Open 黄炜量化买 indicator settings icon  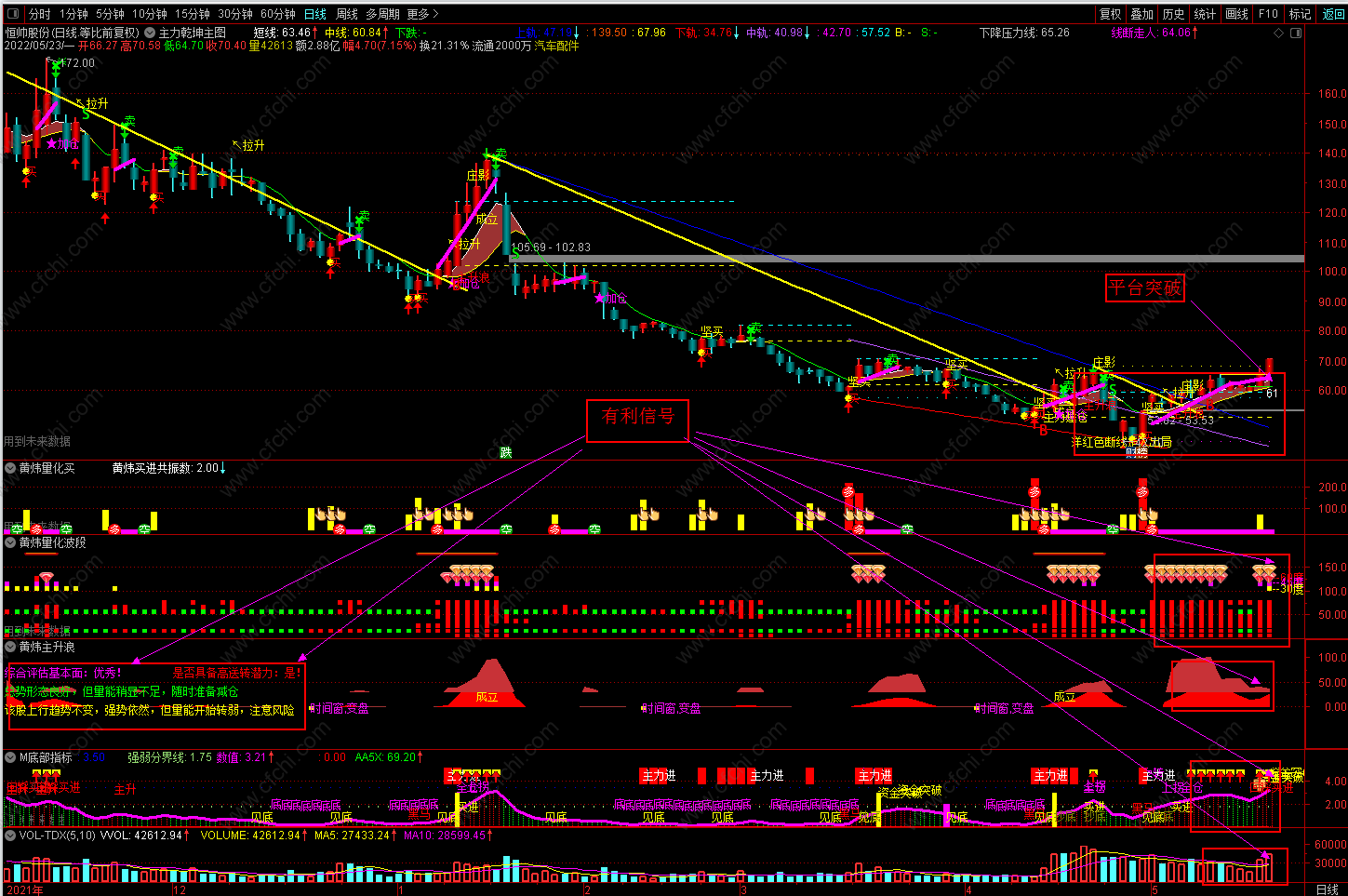coord(10,468)
